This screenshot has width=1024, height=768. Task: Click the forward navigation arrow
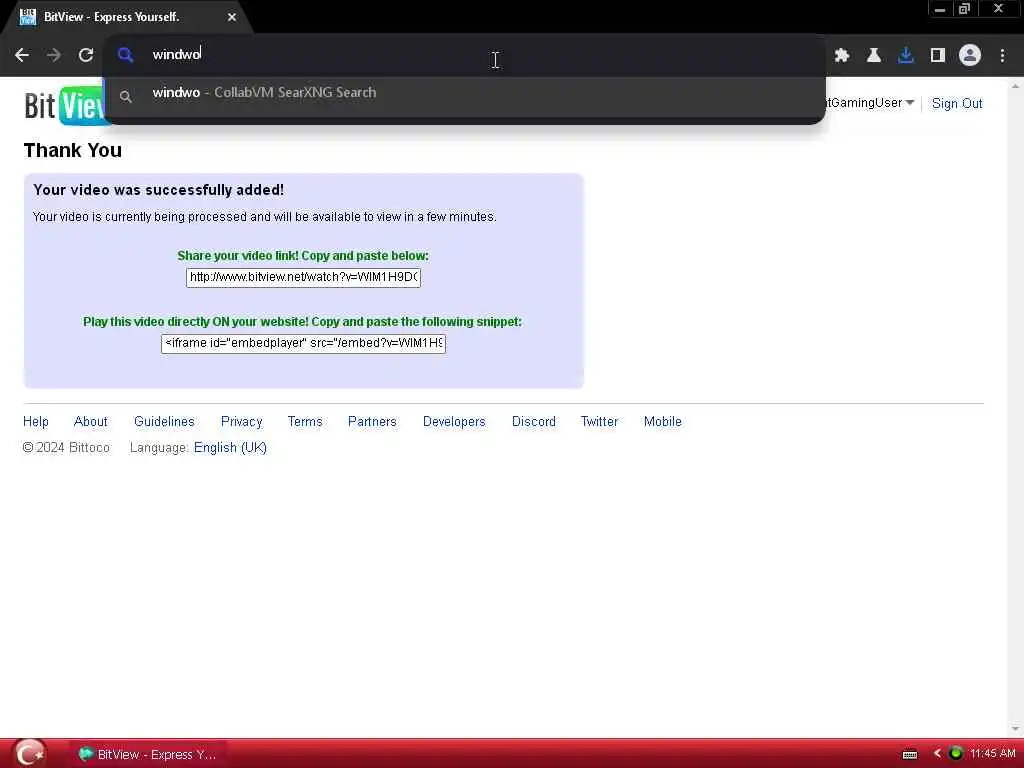pos(54,56)
